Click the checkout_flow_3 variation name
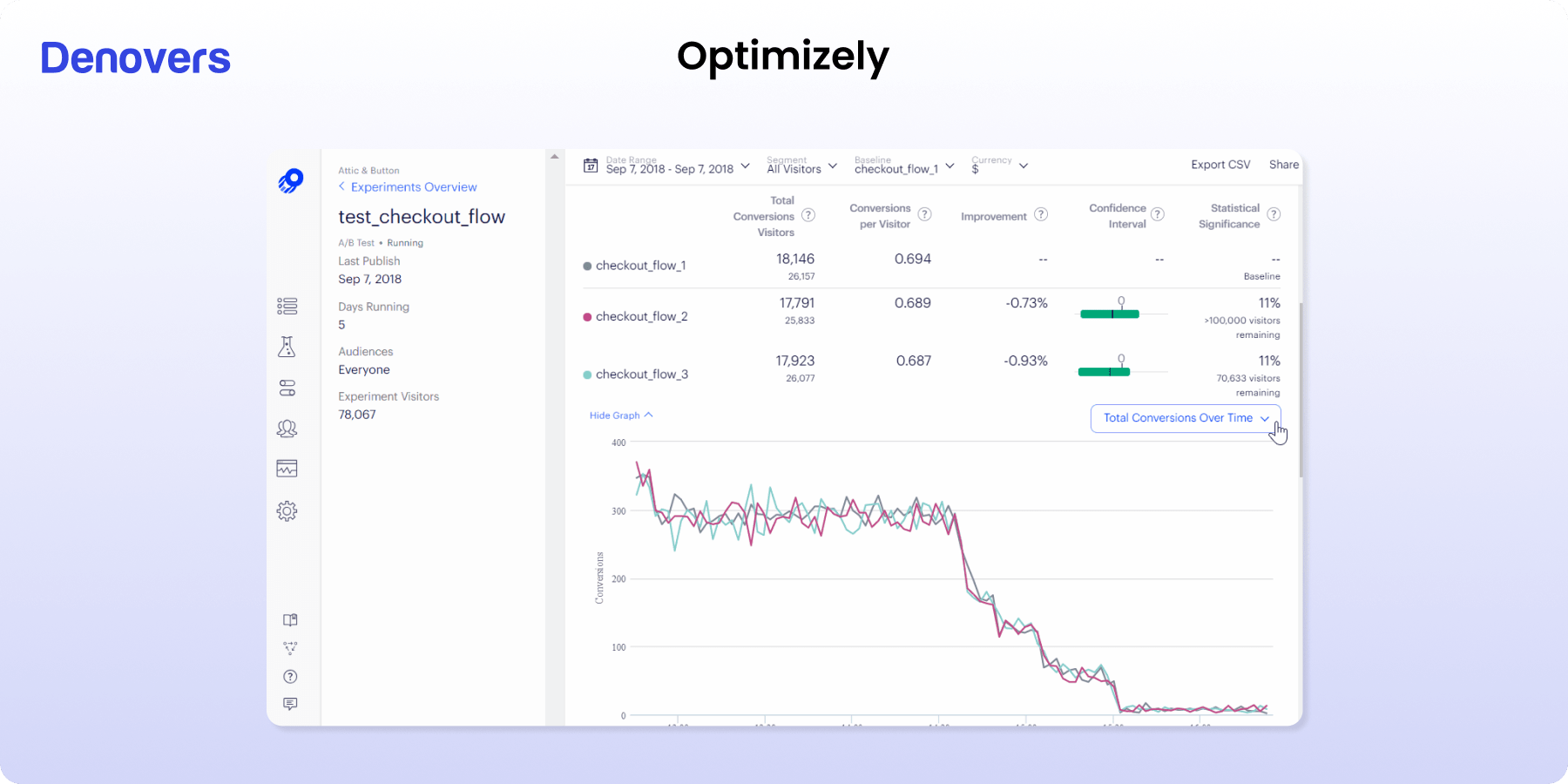This screenshot has height=784, width=1568. pyautogui.click(x=642, y=375)
